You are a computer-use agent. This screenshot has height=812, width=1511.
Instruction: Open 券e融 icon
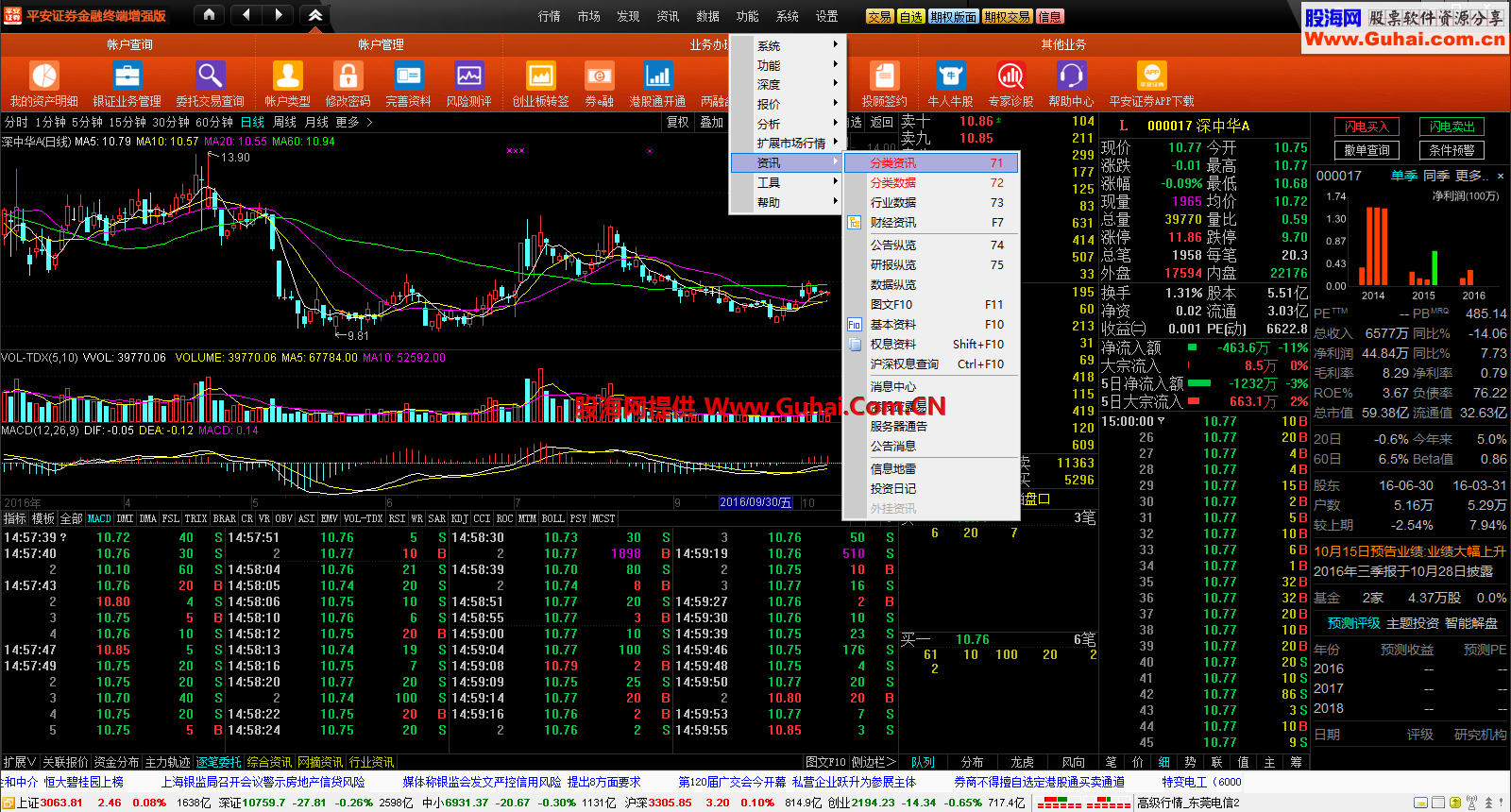[600, 76]
